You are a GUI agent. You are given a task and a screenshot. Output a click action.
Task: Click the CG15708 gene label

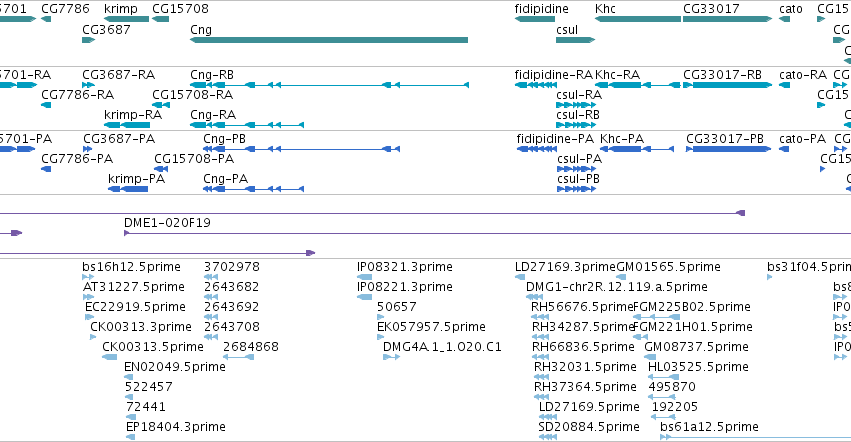(180, 9)
